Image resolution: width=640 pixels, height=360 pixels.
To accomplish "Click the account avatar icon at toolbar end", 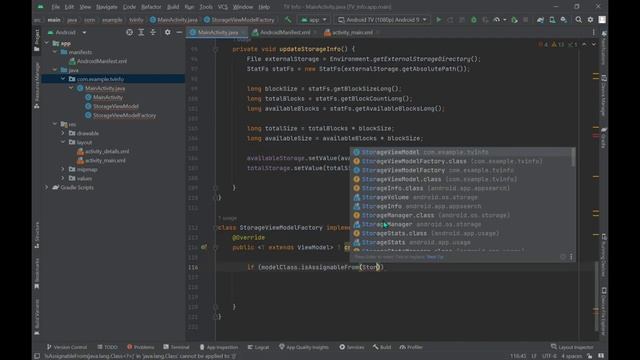I will pos(602,20).
